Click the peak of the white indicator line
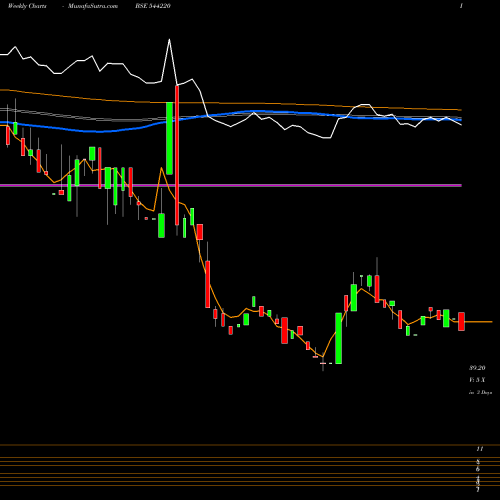The width and height of the screenshot is (500, 500). [169, 40]
